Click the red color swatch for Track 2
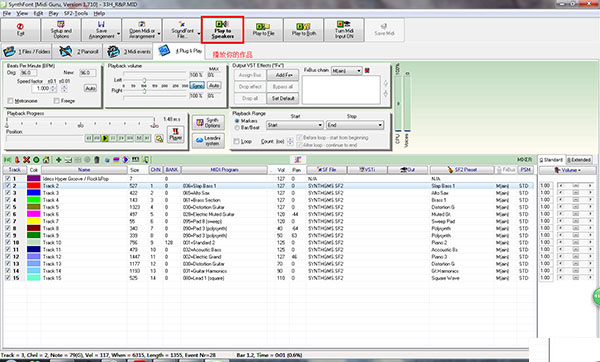 point(33,186)
